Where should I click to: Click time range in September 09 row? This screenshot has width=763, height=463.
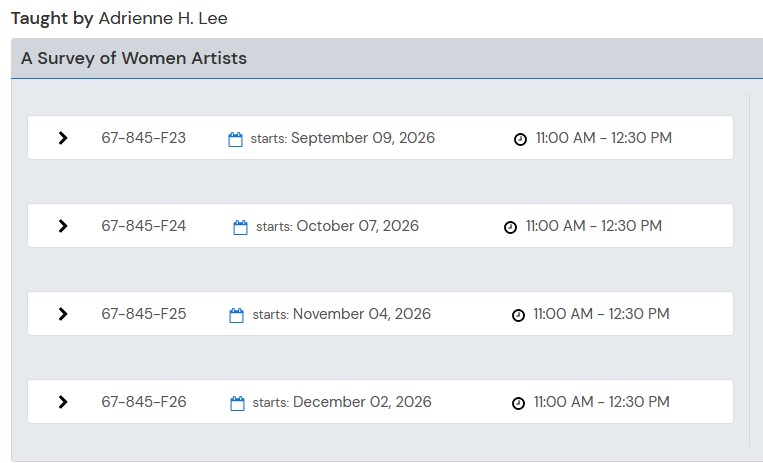pos(603,138)
